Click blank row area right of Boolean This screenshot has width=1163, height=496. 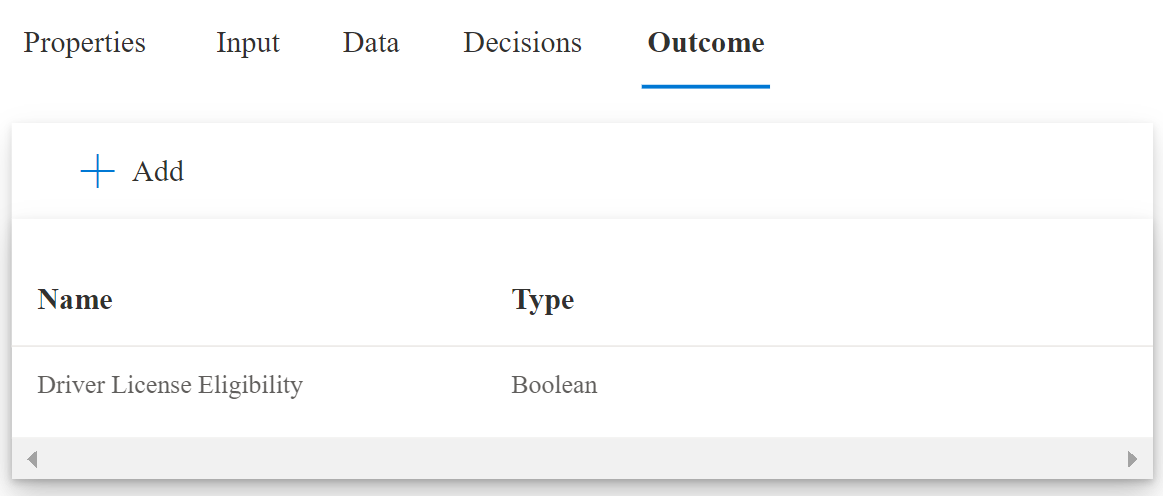(x=850, y=385)
